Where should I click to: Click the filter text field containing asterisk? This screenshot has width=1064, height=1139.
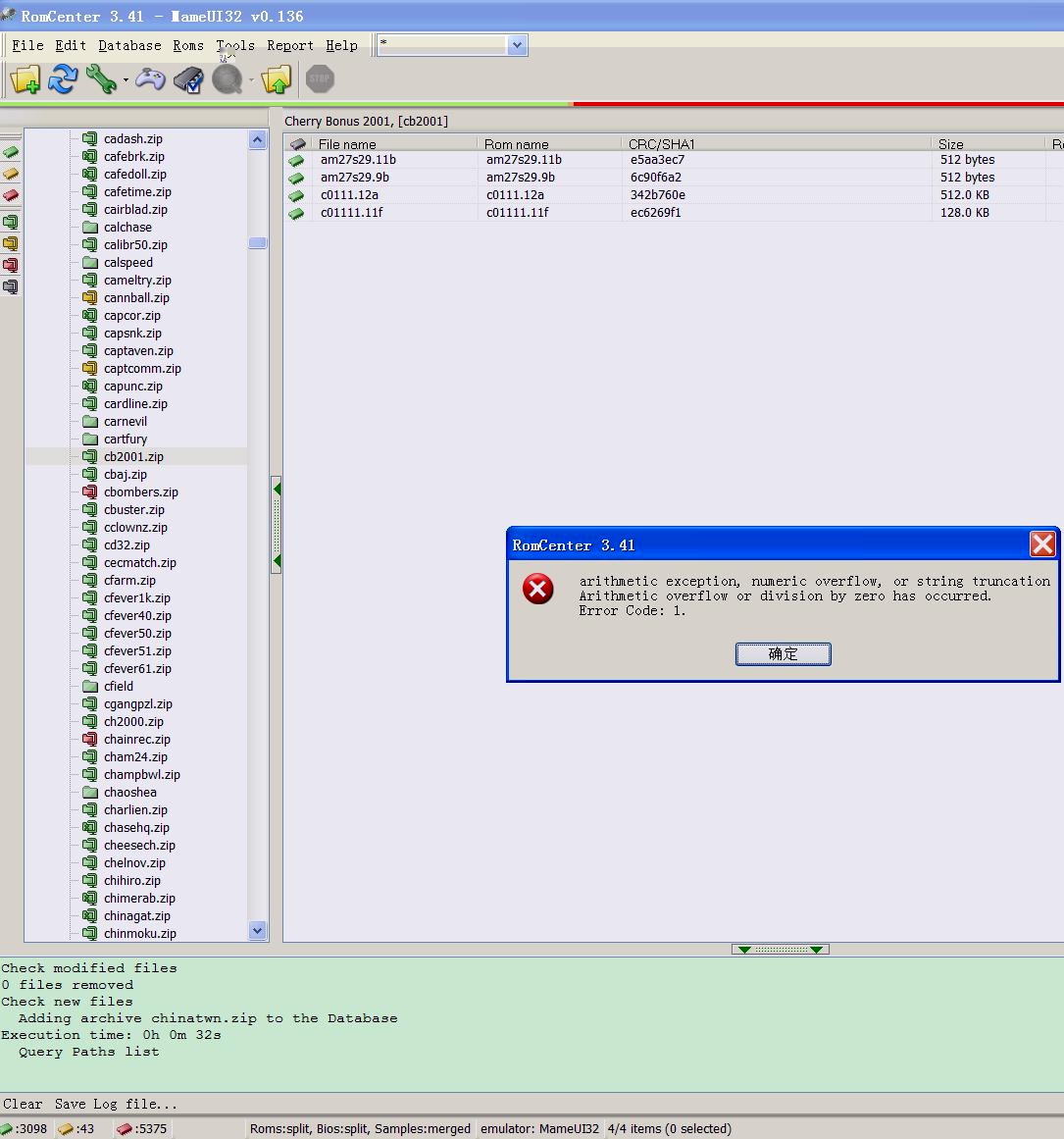click(x=442, y=45)
